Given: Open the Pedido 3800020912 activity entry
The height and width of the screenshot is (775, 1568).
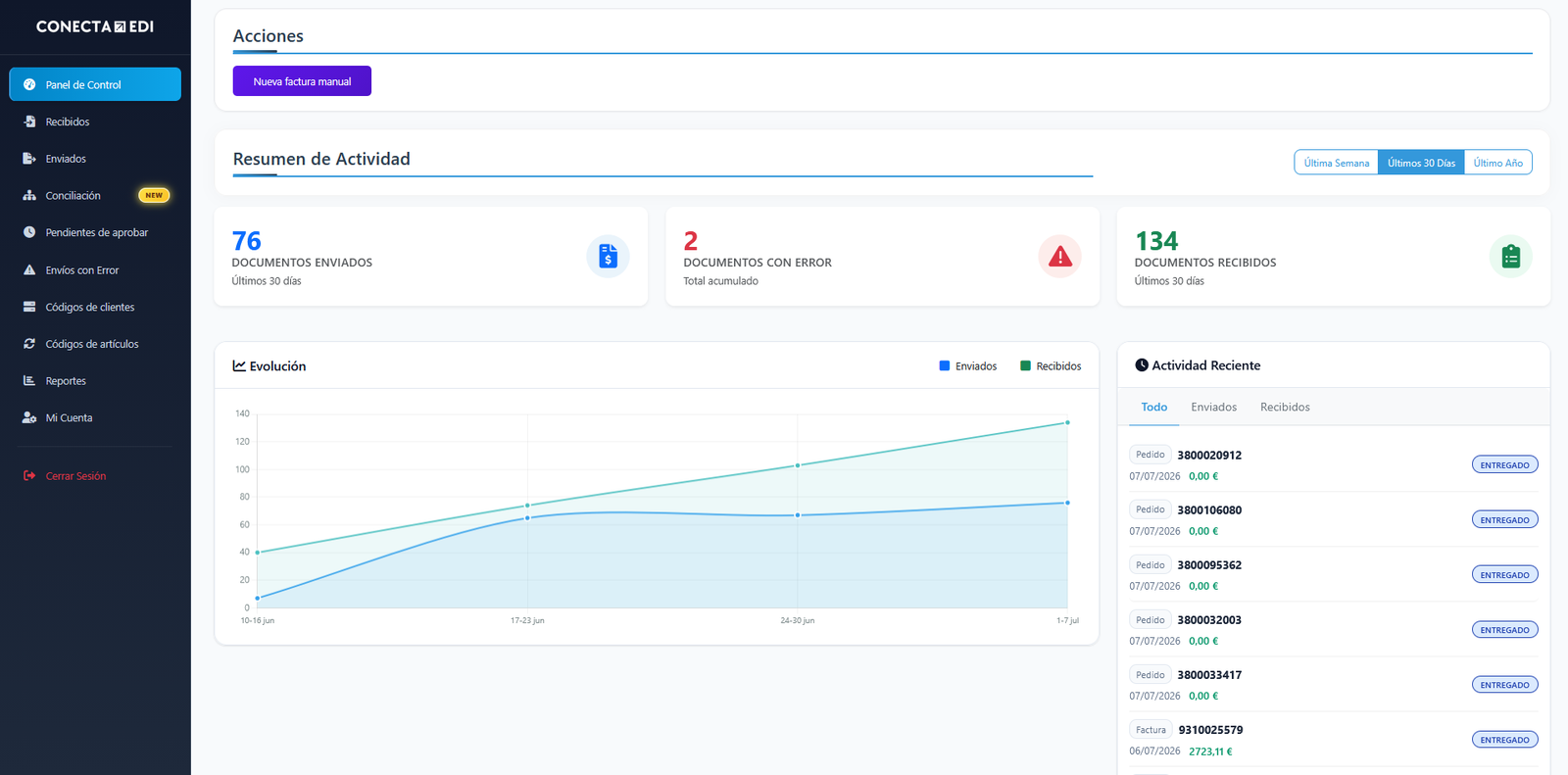Looking at the screenshot, I should (x=1334, y=464).
